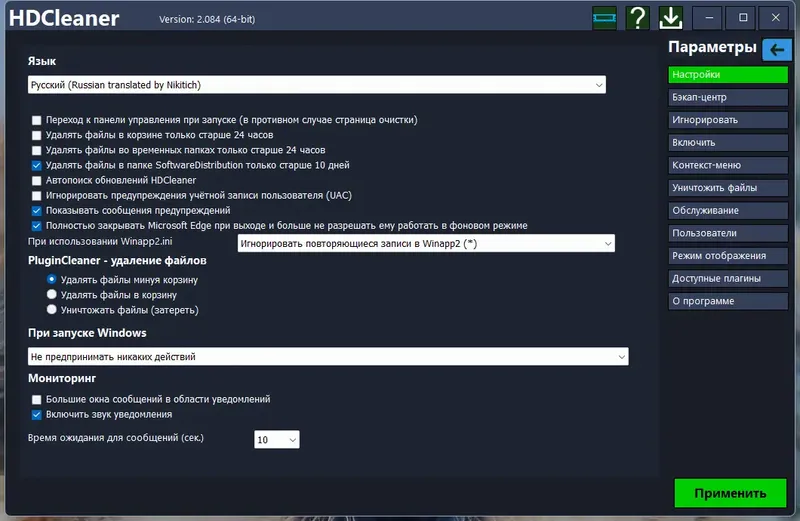Enable 'Большие окна сообщений в области уведомлений'
The width and height of the screenshot is (800, 521).
click(x=36, y=400)
